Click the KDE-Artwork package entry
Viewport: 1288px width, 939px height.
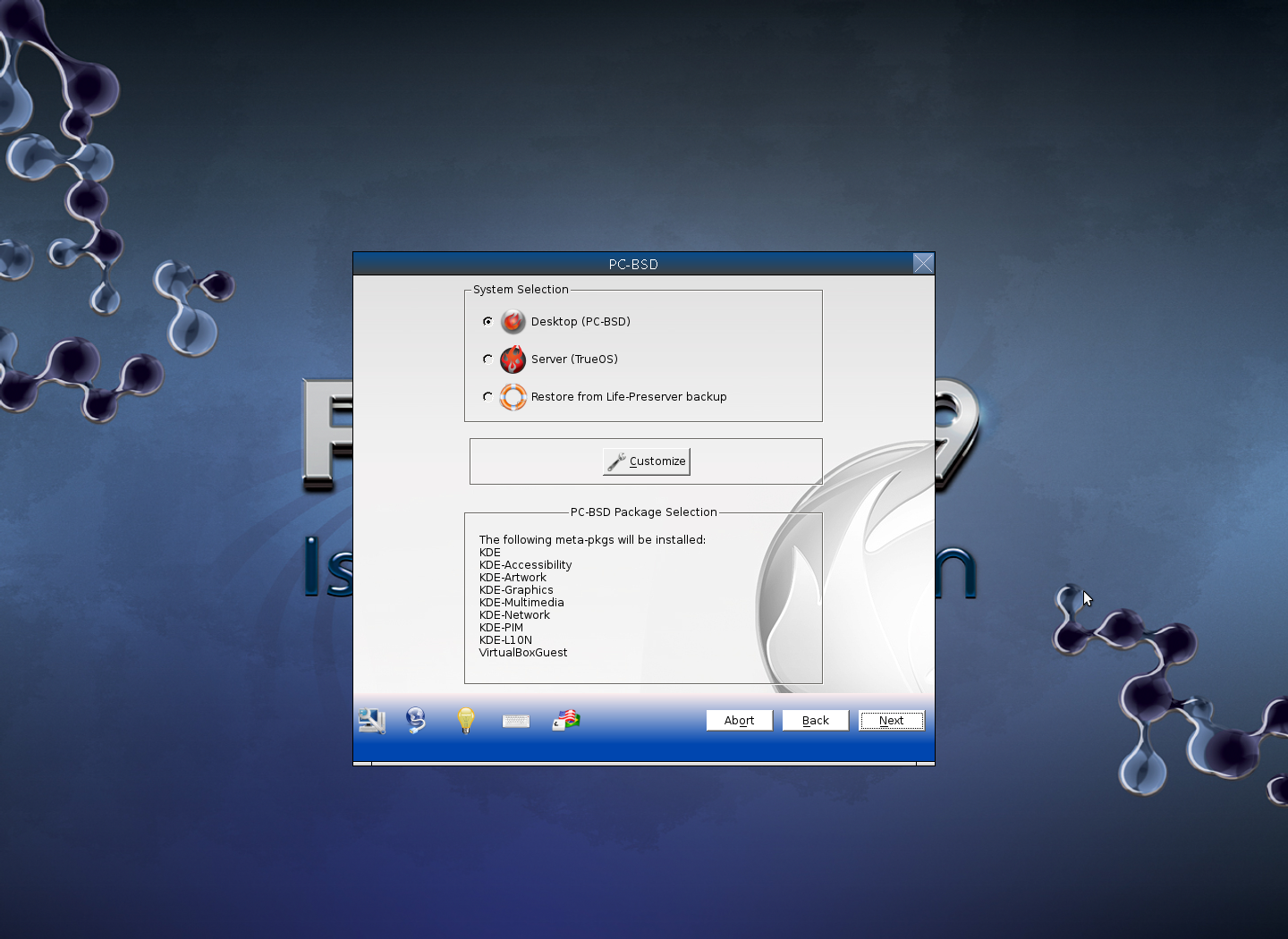pos(513,578)
